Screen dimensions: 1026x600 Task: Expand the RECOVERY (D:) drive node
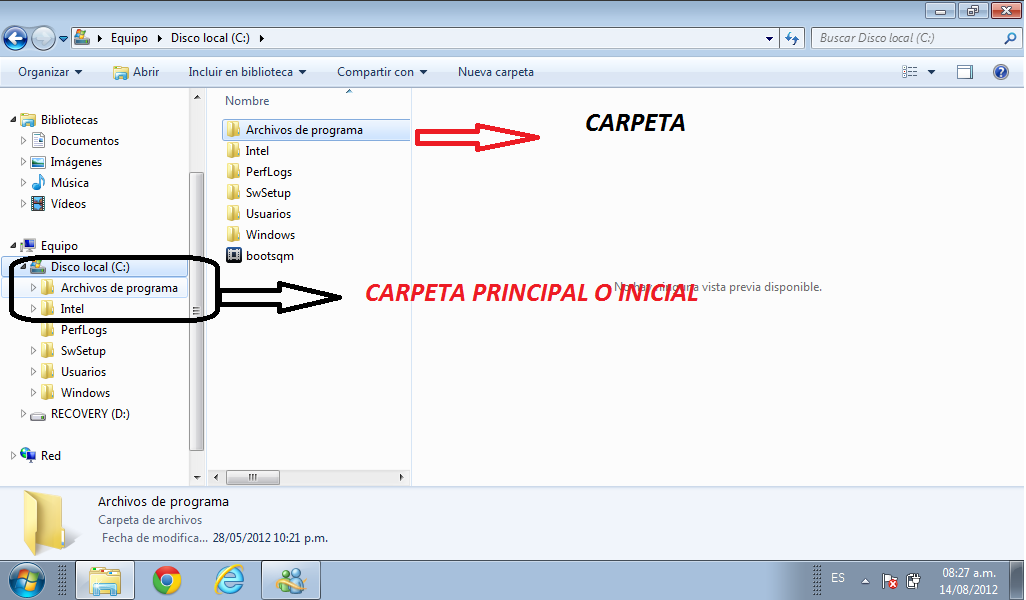(24, 414)
